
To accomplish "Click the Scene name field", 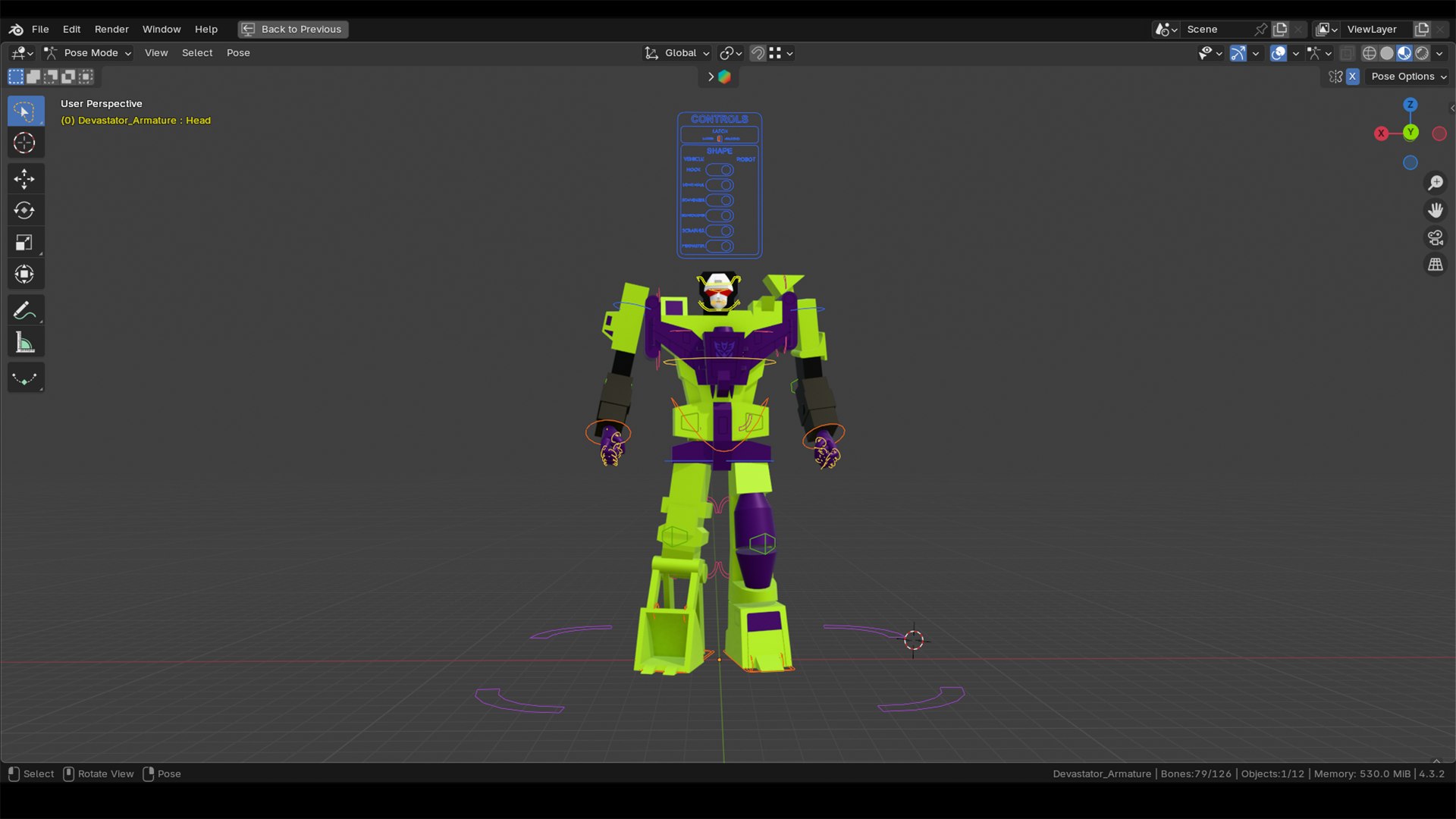I will point(1216,30).
